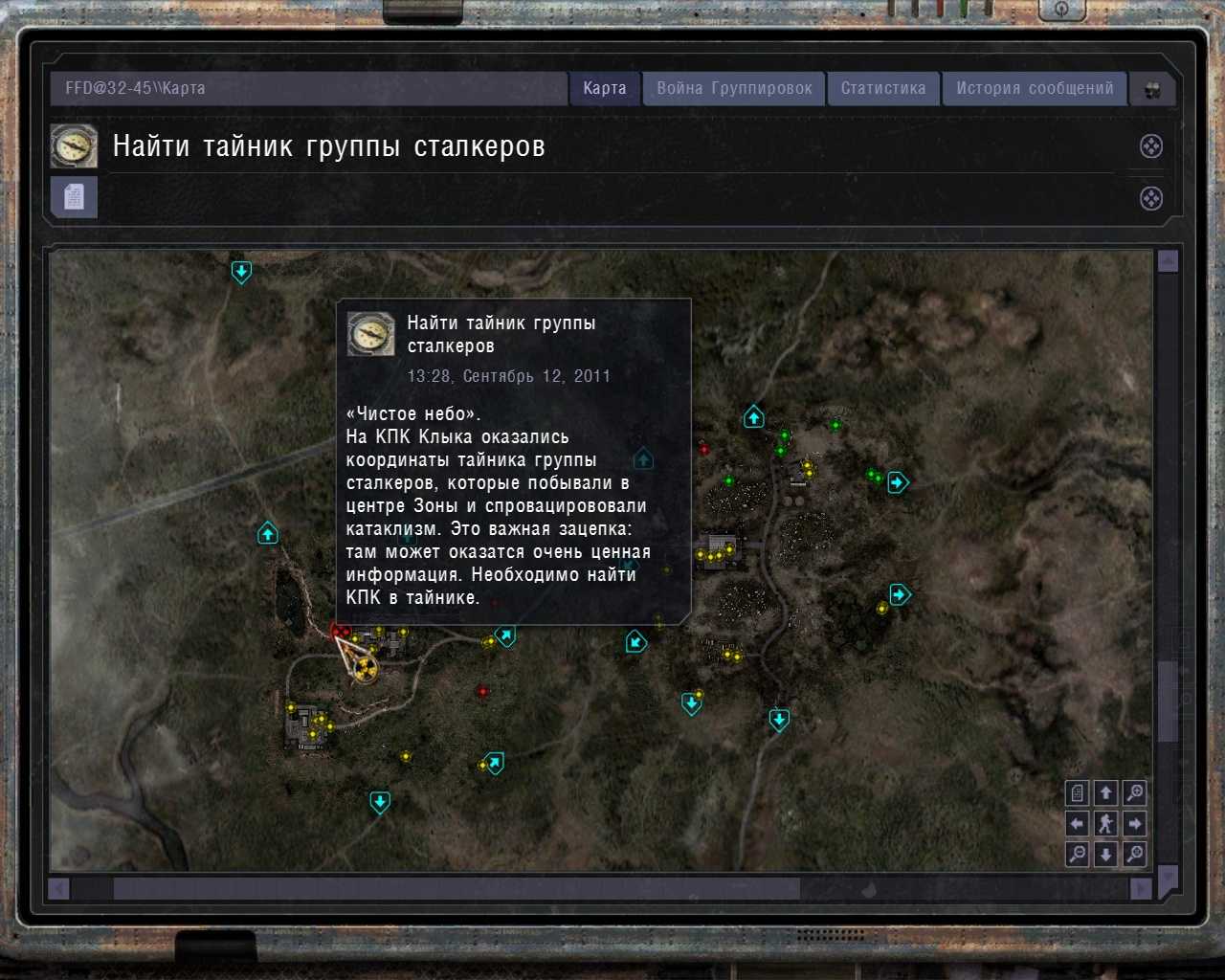Pan the map up with the up arrow button
The width and height of the screenshot is (1225, 980).
pos(1105,793)
